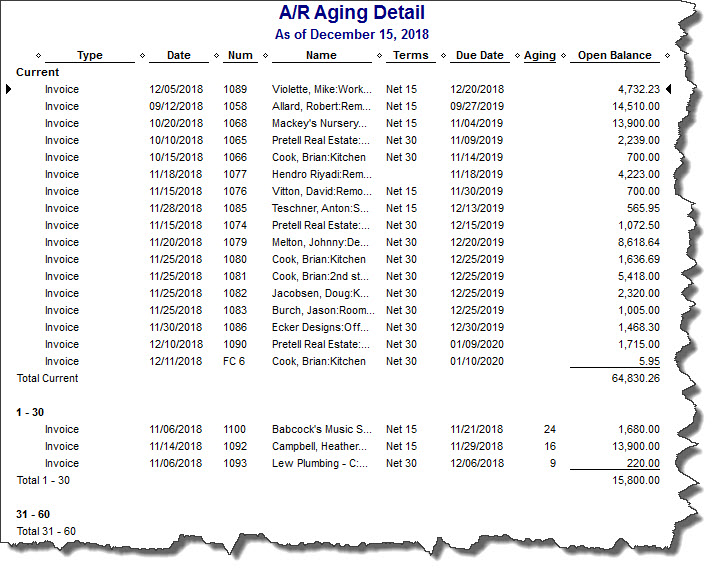This screenshot has height=579, width=721.
Task: Select the Open Balance column header
Action: [615, 56]
